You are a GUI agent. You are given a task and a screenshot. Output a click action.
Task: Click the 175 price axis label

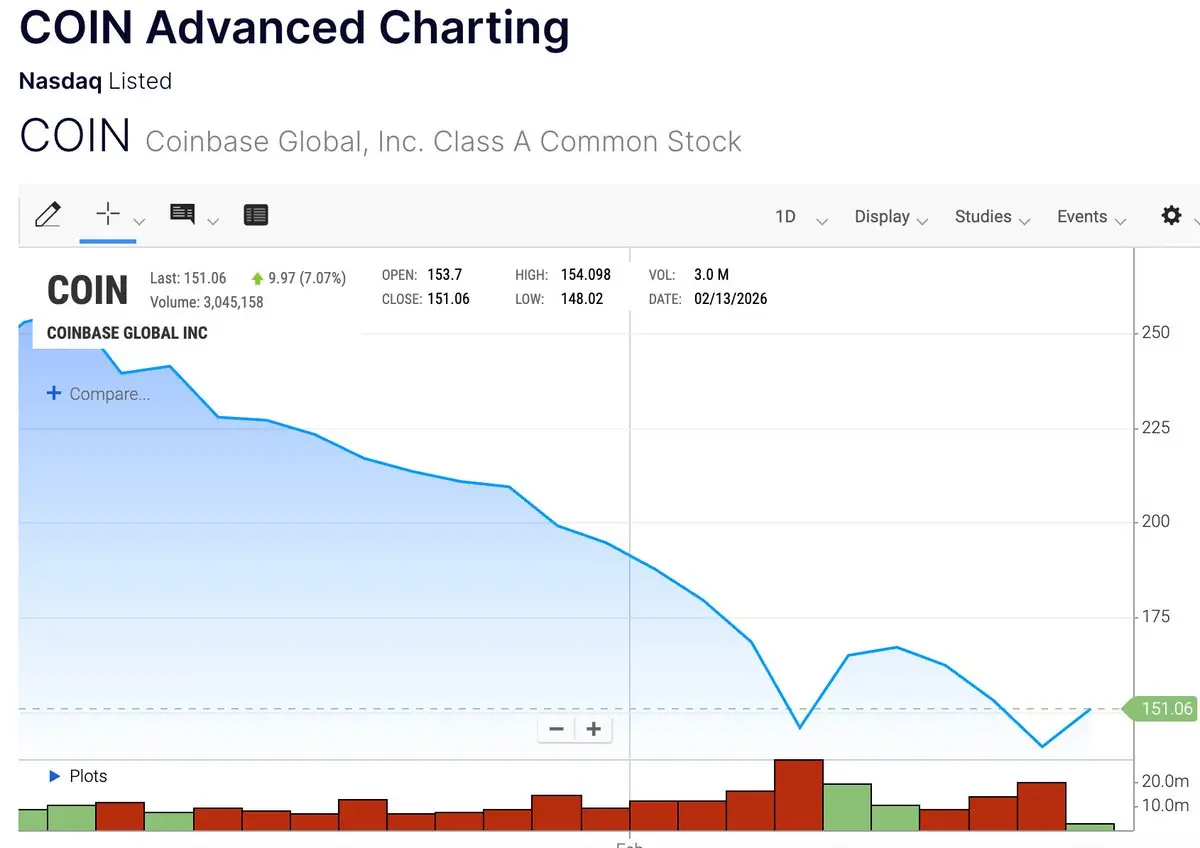(x=1156, y=616)
